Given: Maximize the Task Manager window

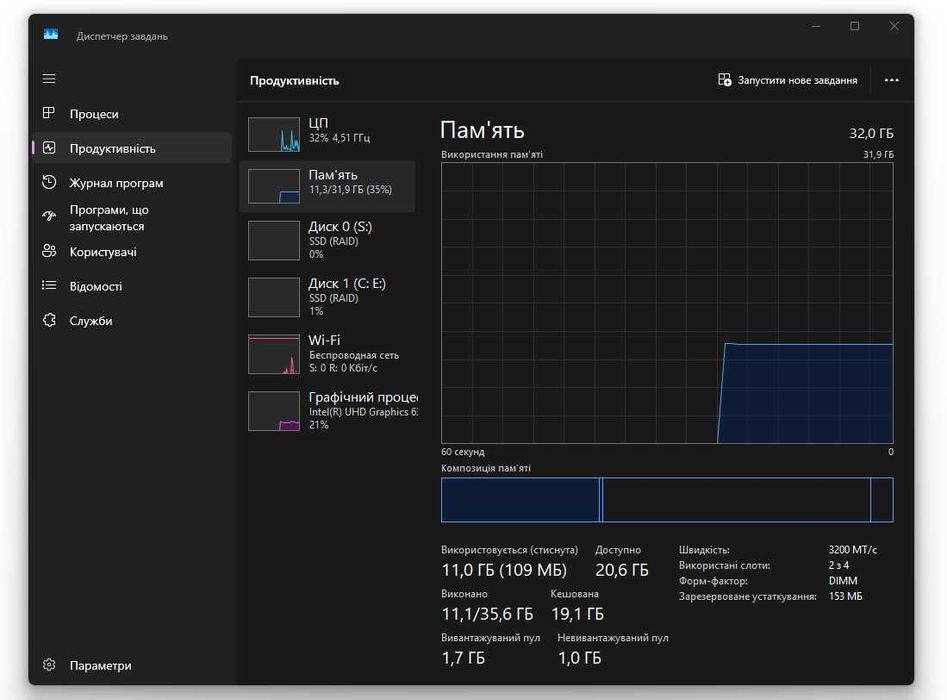Looking at the screenshot, I should pyautogui.click(x=855, y=26).
